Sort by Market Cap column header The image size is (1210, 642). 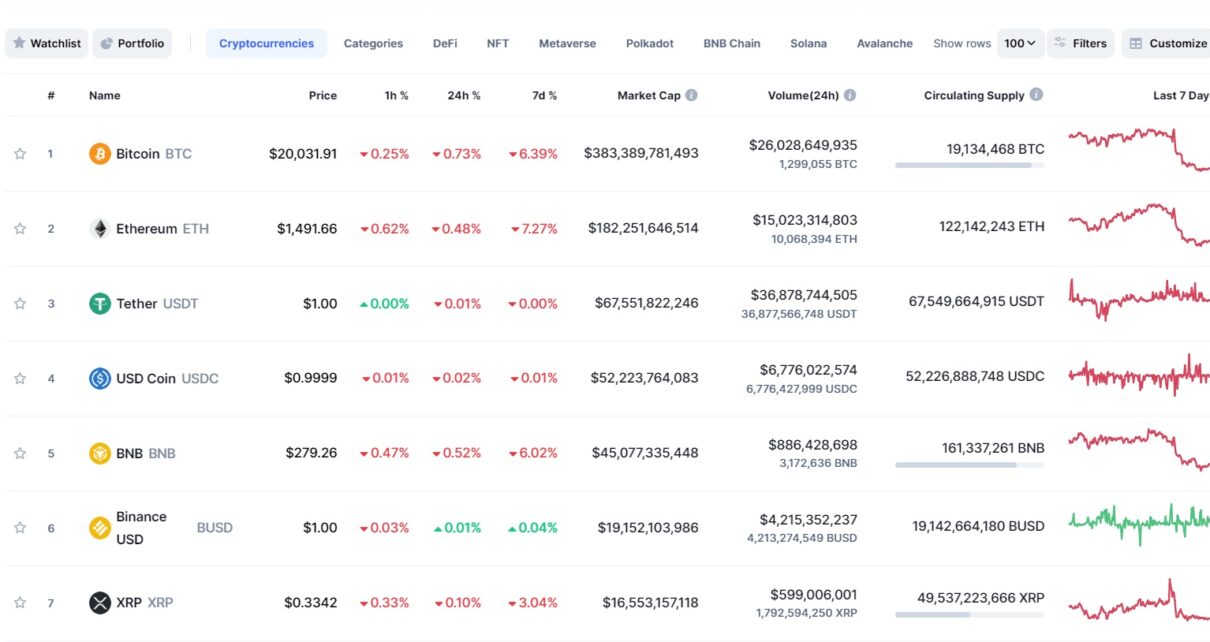pyautogui.click(x=649, y=96)
